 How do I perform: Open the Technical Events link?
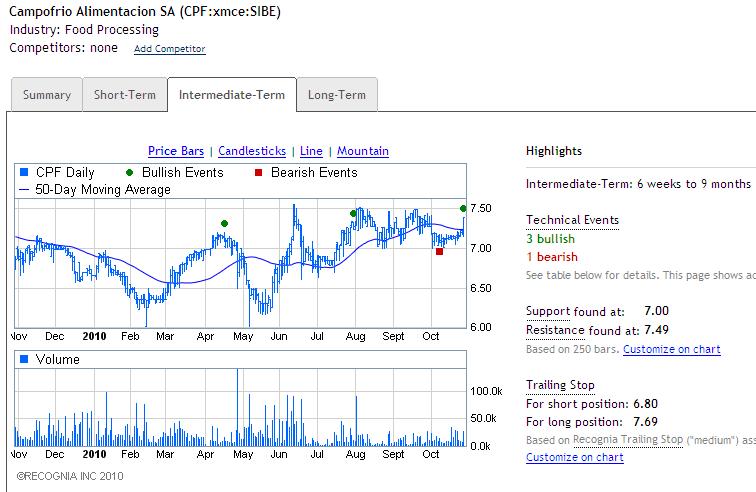click(x=572, y=219)
